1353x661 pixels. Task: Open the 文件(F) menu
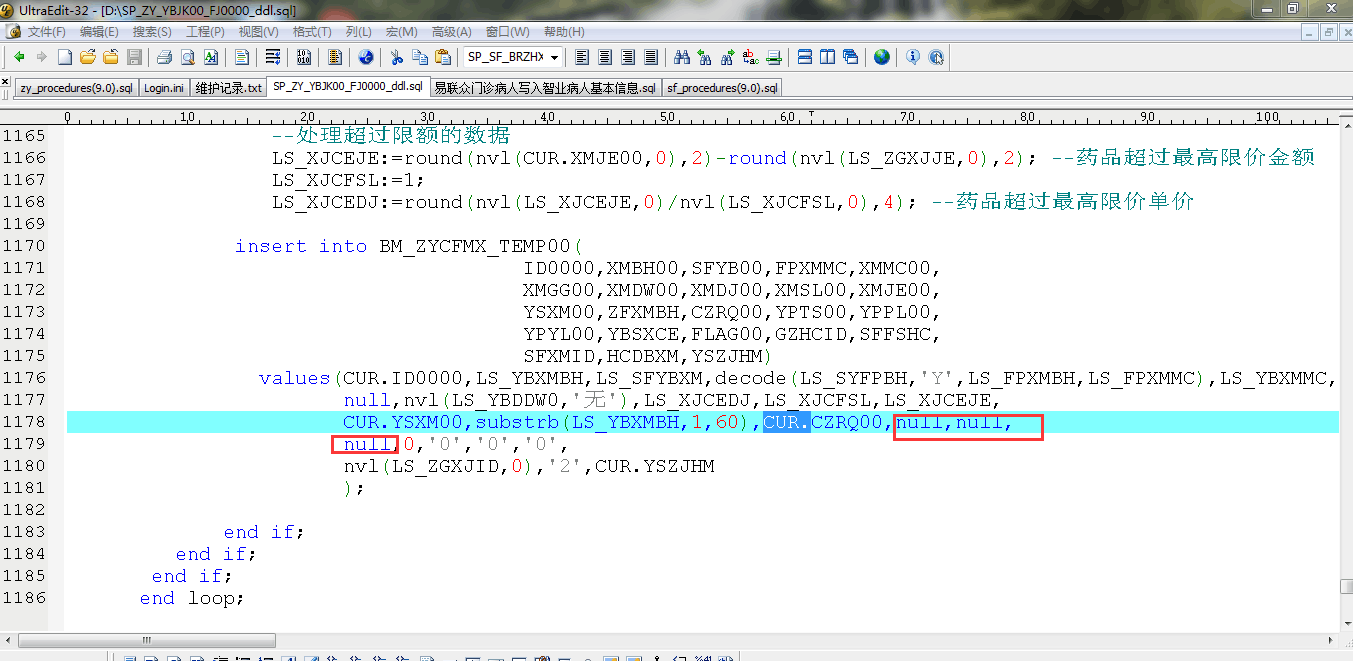[47, 32]
